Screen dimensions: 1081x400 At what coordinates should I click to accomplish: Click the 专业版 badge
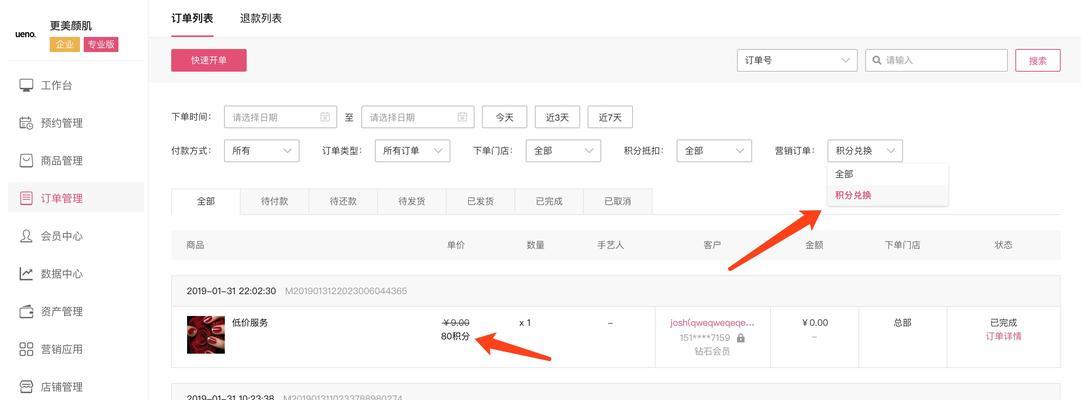pos(101,45)
